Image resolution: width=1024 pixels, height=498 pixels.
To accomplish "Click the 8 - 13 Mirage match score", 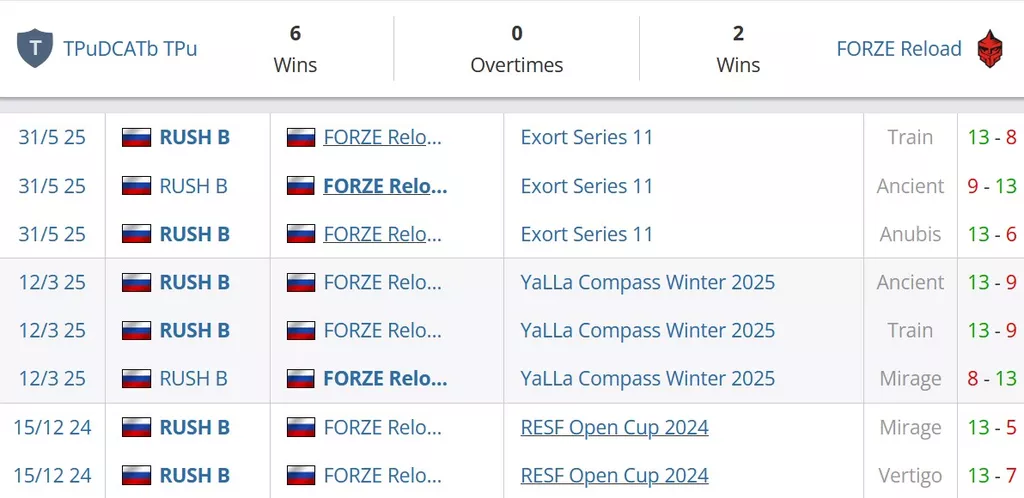I will point(992,379).
